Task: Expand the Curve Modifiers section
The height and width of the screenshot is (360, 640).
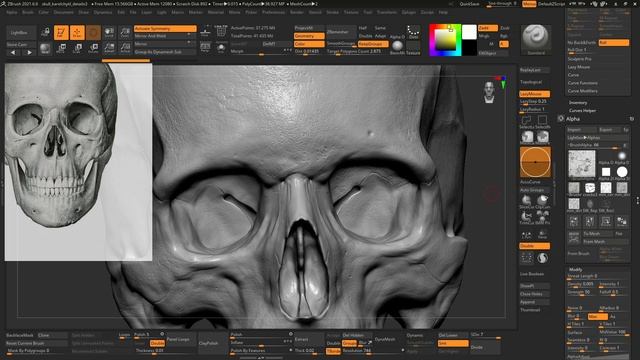Action: point(582,91)
